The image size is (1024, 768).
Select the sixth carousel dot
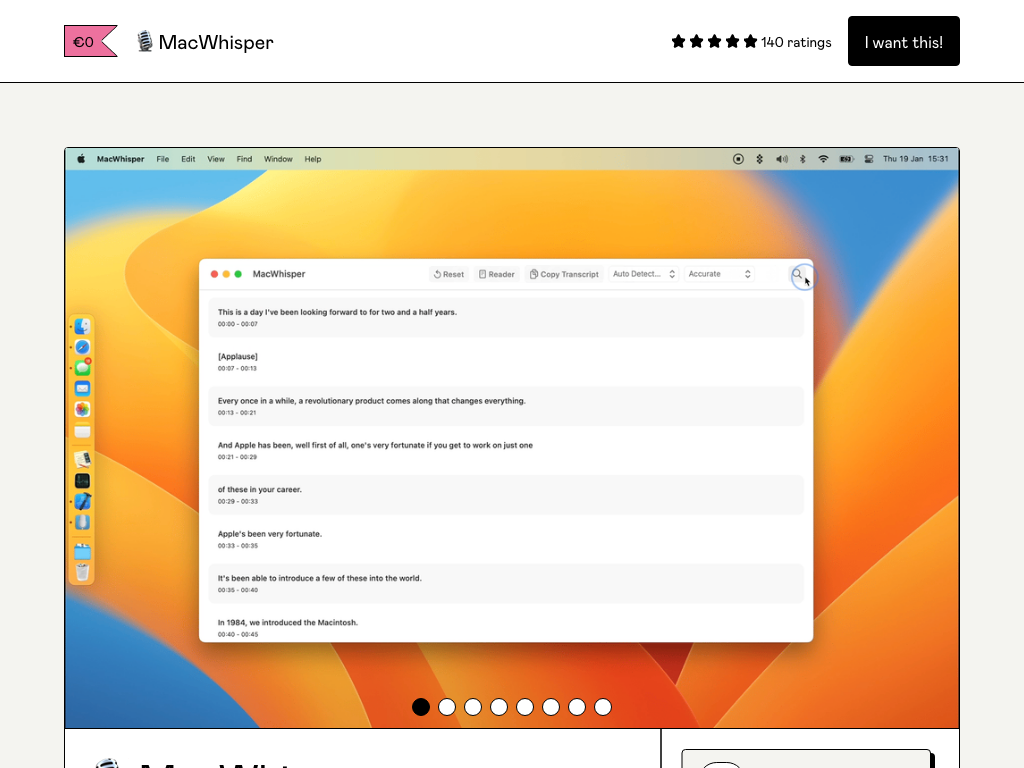pyautogui.click(x=551, y=707)
